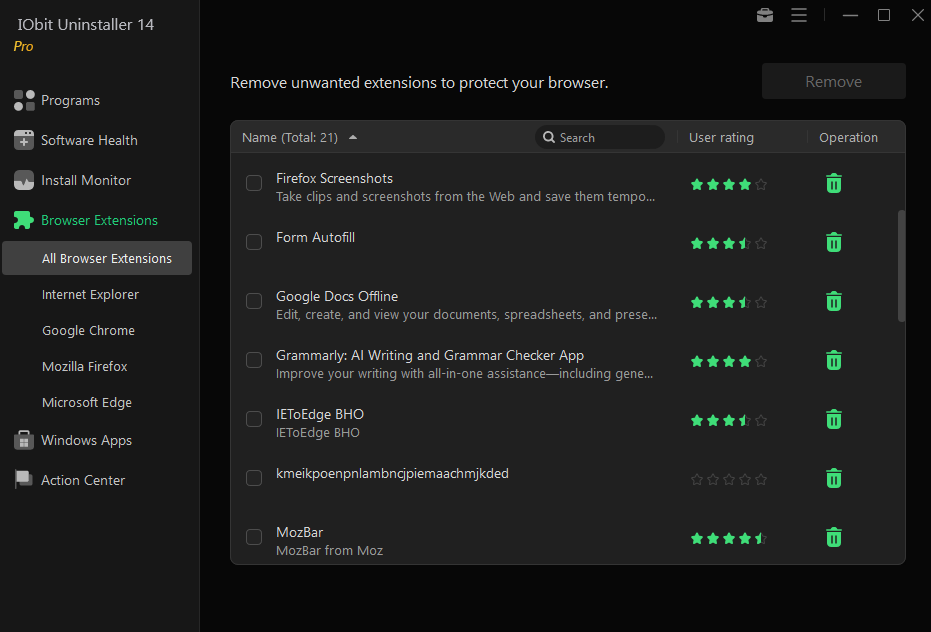Click MozBar star rating

(x=729, y=539)
